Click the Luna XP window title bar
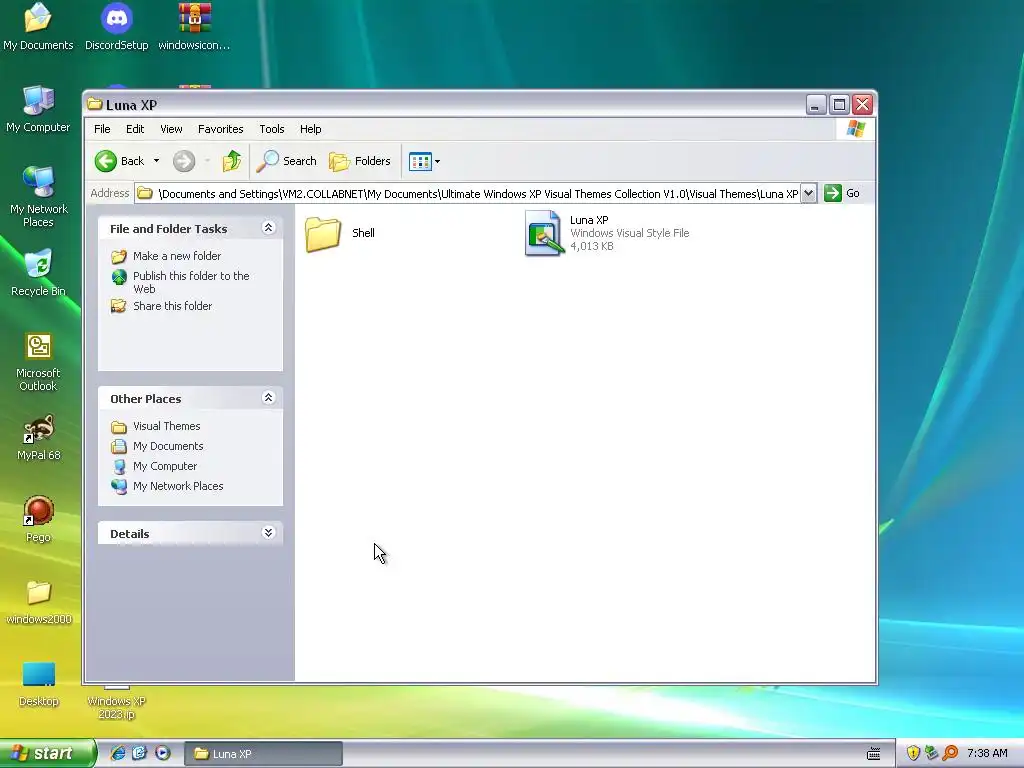Viewport: 1024px width, 768px height. click(444, 104)
